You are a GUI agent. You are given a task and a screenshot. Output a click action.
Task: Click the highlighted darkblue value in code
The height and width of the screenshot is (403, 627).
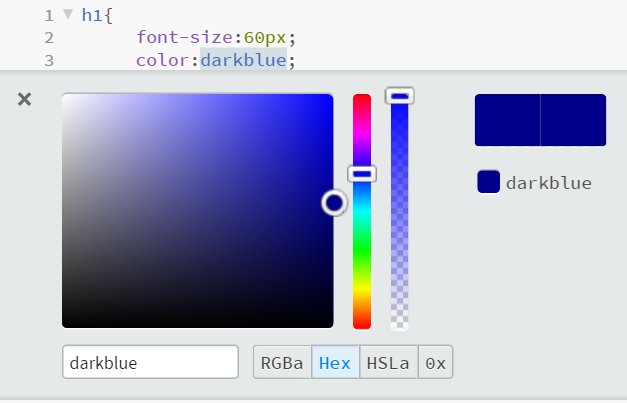pos(244,60)
